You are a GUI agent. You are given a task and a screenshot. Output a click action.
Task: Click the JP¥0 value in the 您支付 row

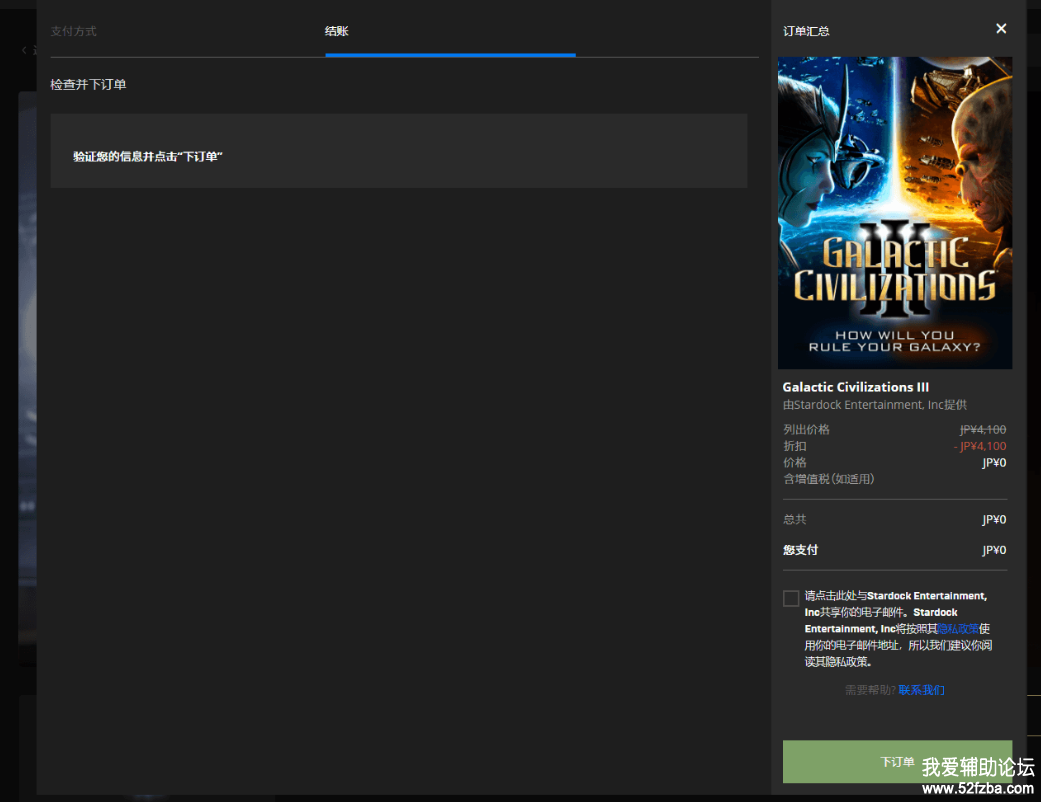[x=995, y=550]
